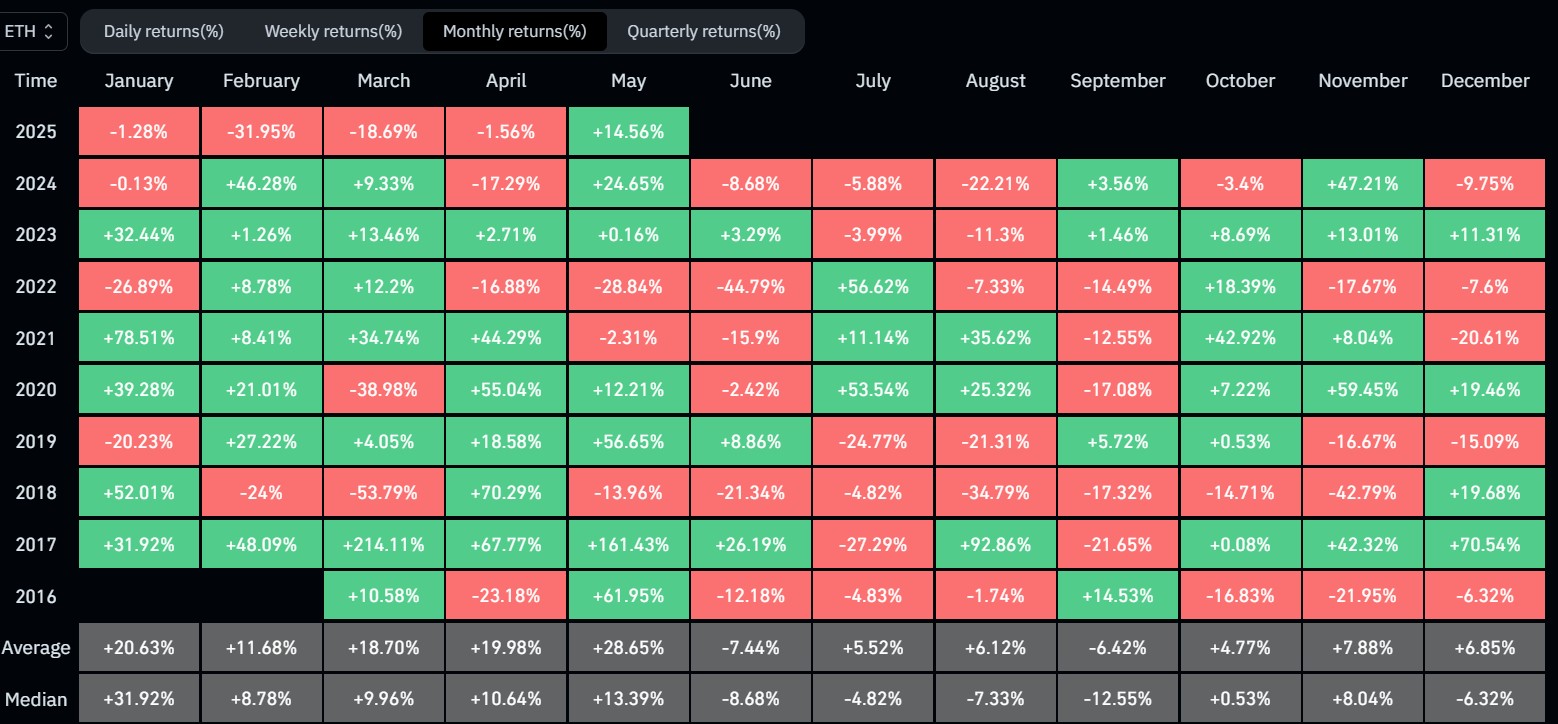Select the Monthly returns(%) tab
Viewport: 1558px width, 724px height.
pos(514,31)
